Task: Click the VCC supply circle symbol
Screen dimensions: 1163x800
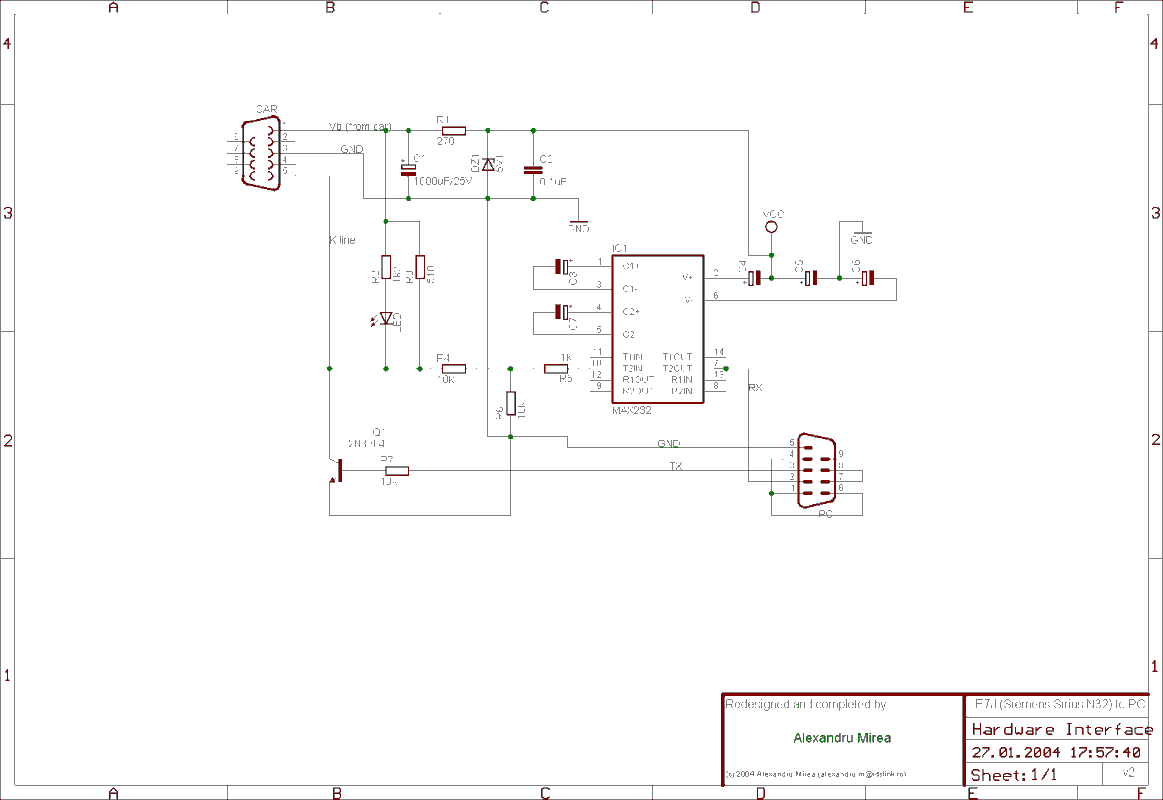Action: [x=771, y=227]
